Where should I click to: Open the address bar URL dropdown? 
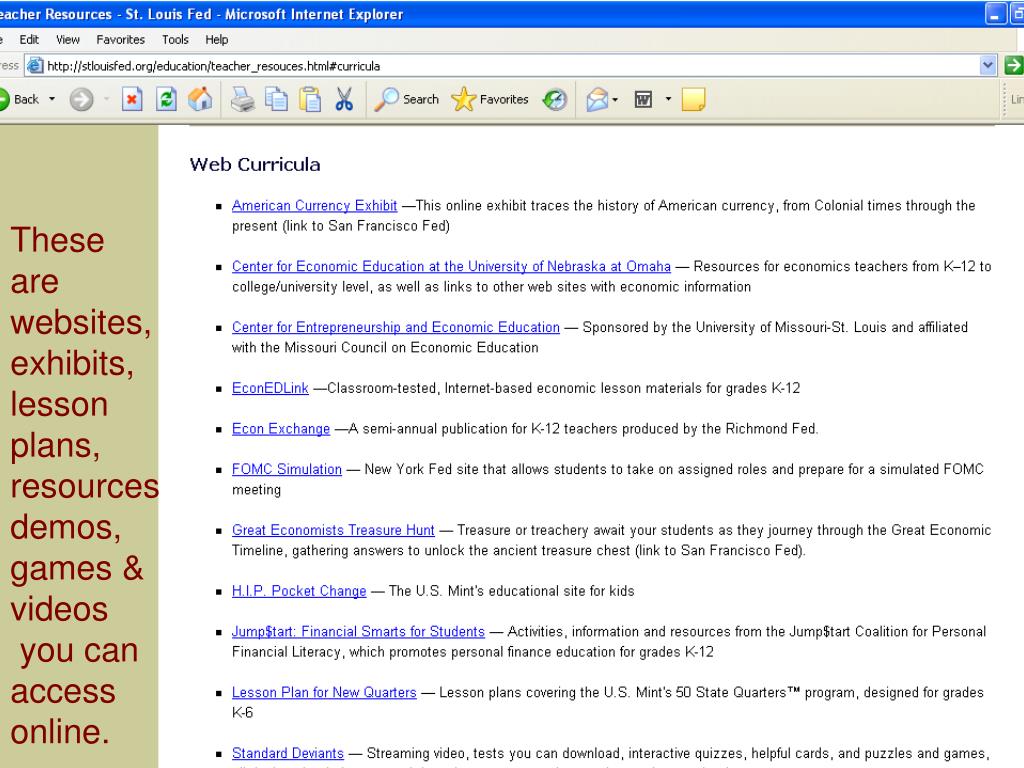[988, 65]
